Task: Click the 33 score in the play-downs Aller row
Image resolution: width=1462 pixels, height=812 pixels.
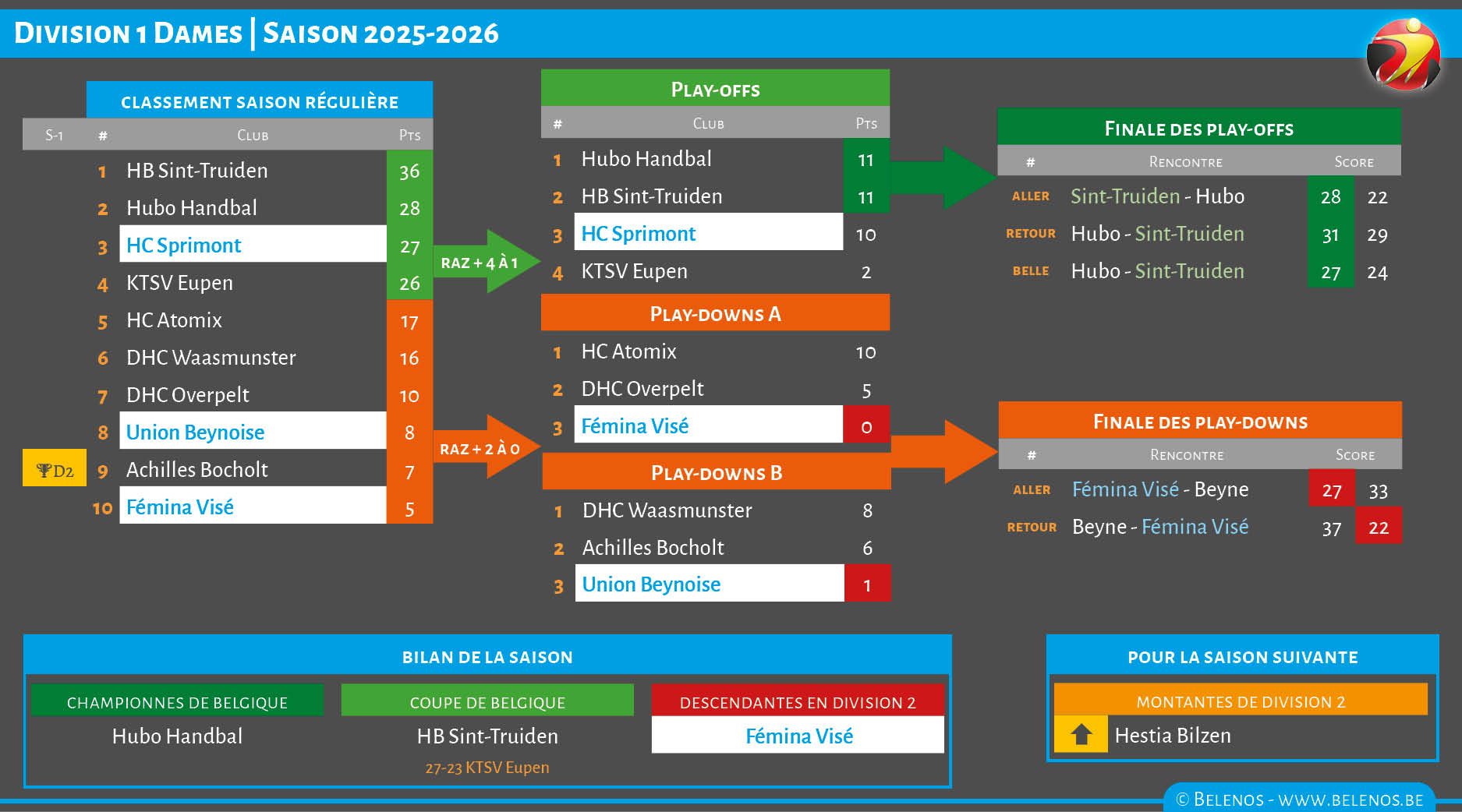Action: (1378, 490)
